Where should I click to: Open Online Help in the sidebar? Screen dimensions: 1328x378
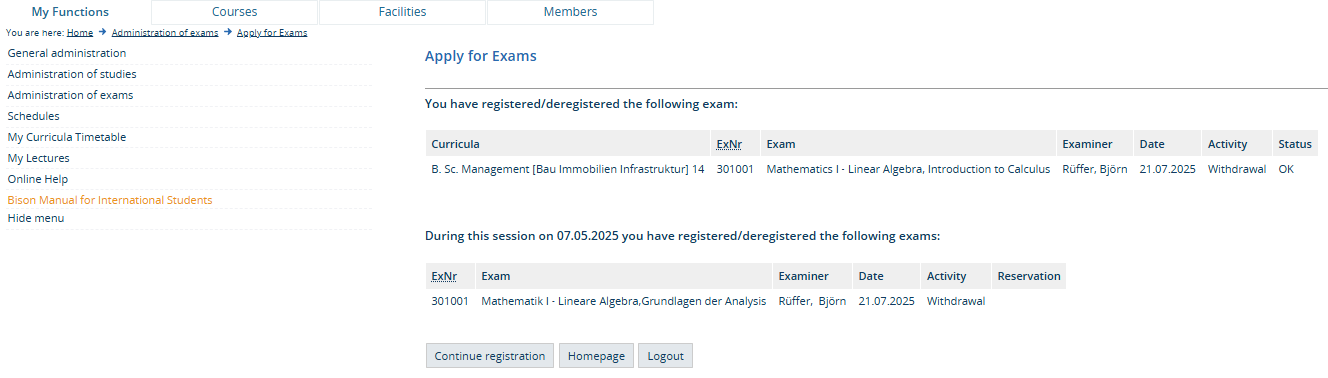point(38,179)
